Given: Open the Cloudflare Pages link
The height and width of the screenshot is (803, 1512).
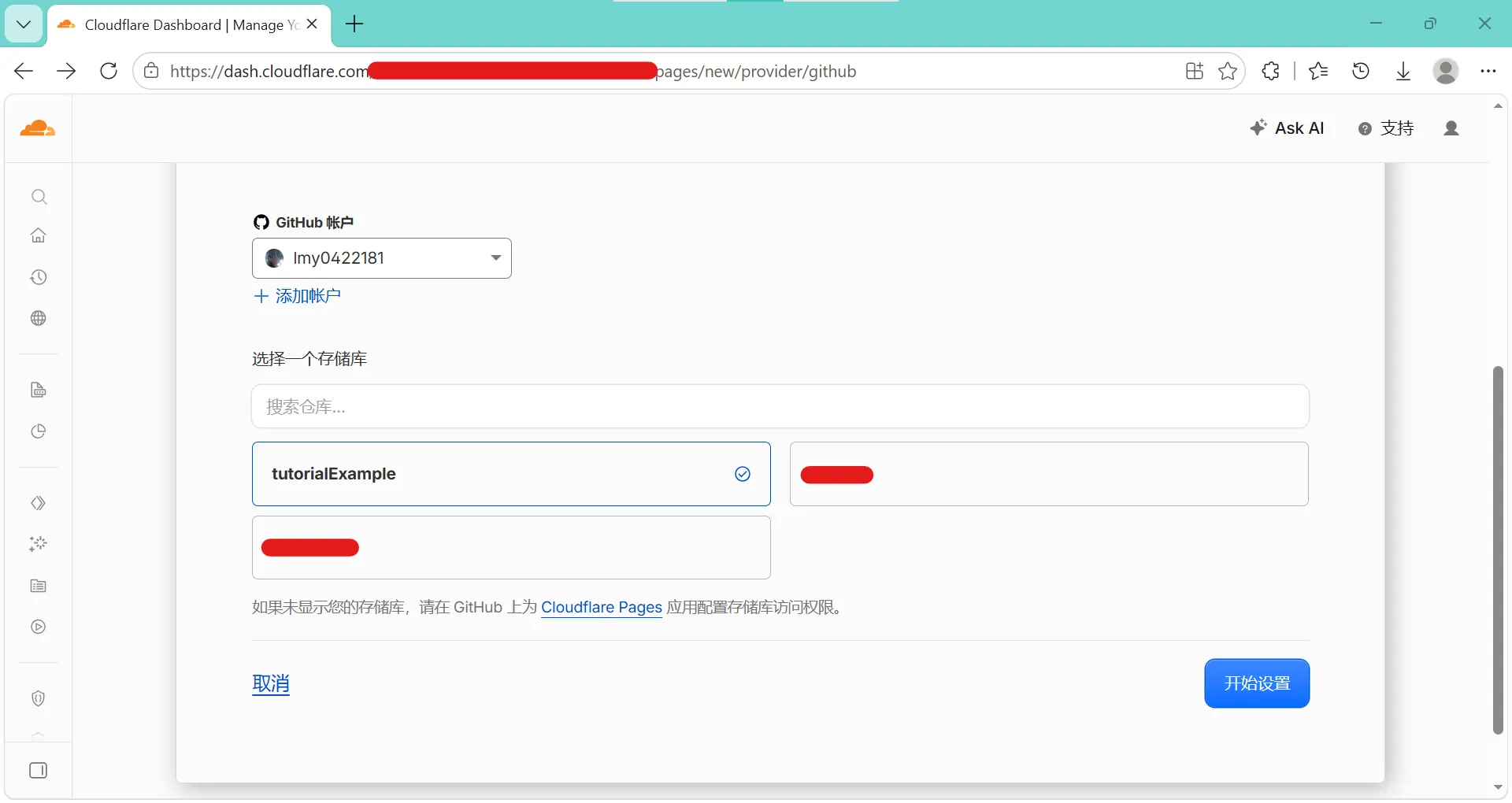Looking at the screenshot, I should (602, 607).
